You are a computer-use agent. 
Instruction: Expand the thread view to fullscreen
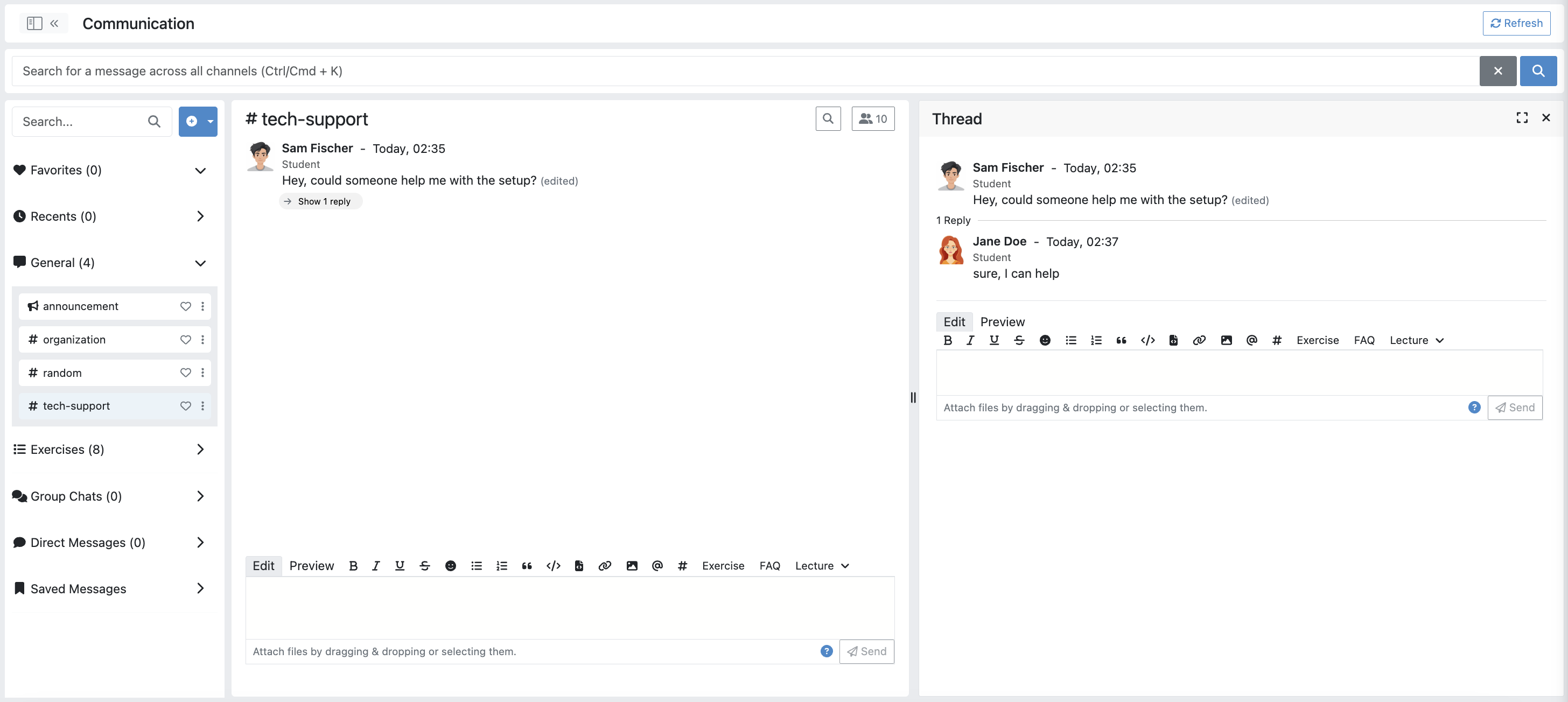pyautogui.click(x=1522, y=118)
